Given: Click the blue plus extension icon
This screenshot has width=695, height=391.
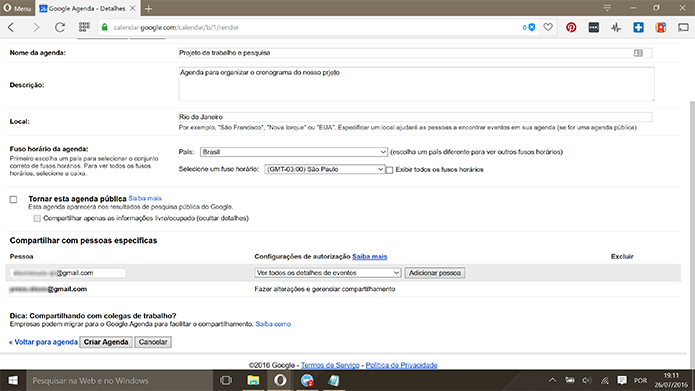Looking at the screenshot, I should point(638,27).
